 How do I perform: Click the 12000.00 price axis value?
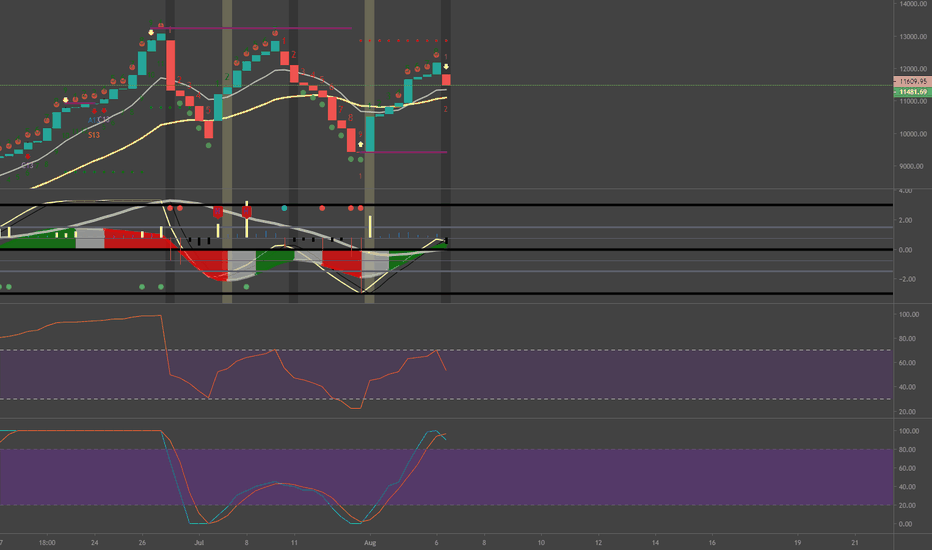(913, 69)
